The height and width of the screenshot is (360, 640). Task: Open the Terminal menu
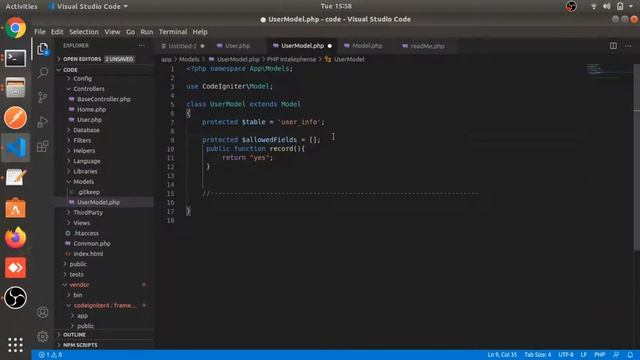(x=173, y=32)
